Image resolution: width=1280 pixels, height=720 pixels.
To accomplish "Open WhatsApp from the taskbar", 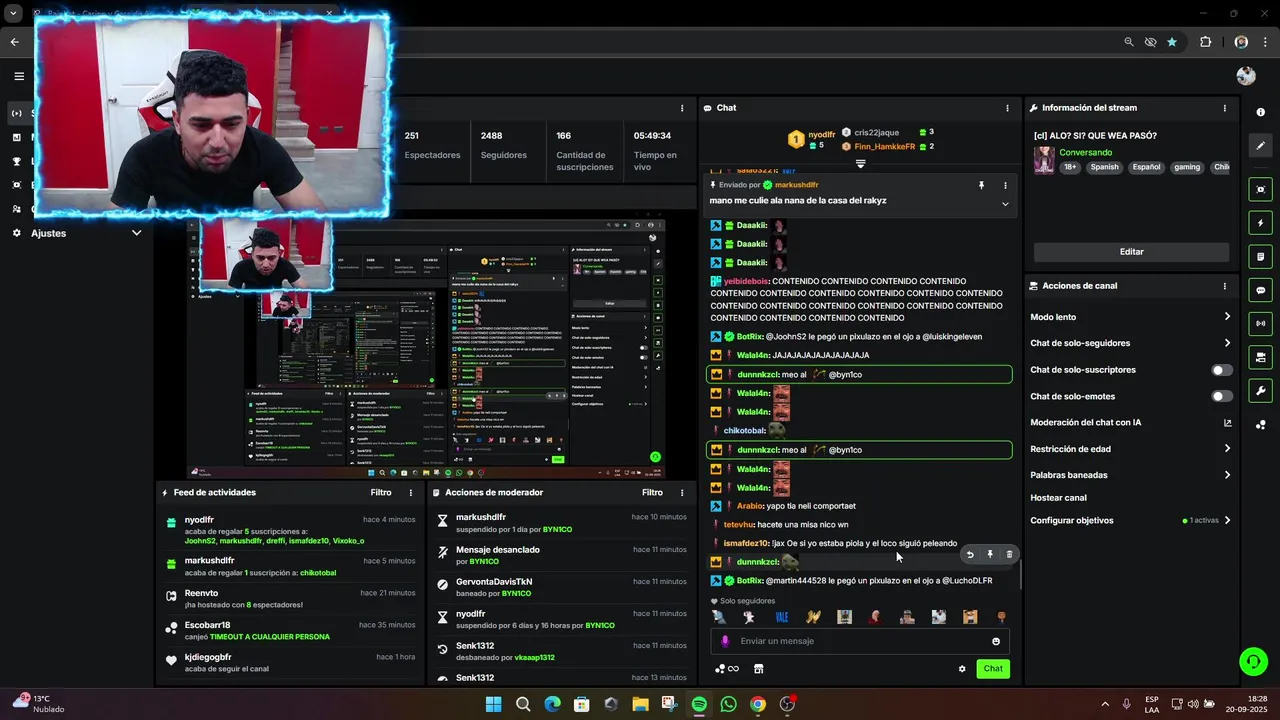I will [728, 704].
